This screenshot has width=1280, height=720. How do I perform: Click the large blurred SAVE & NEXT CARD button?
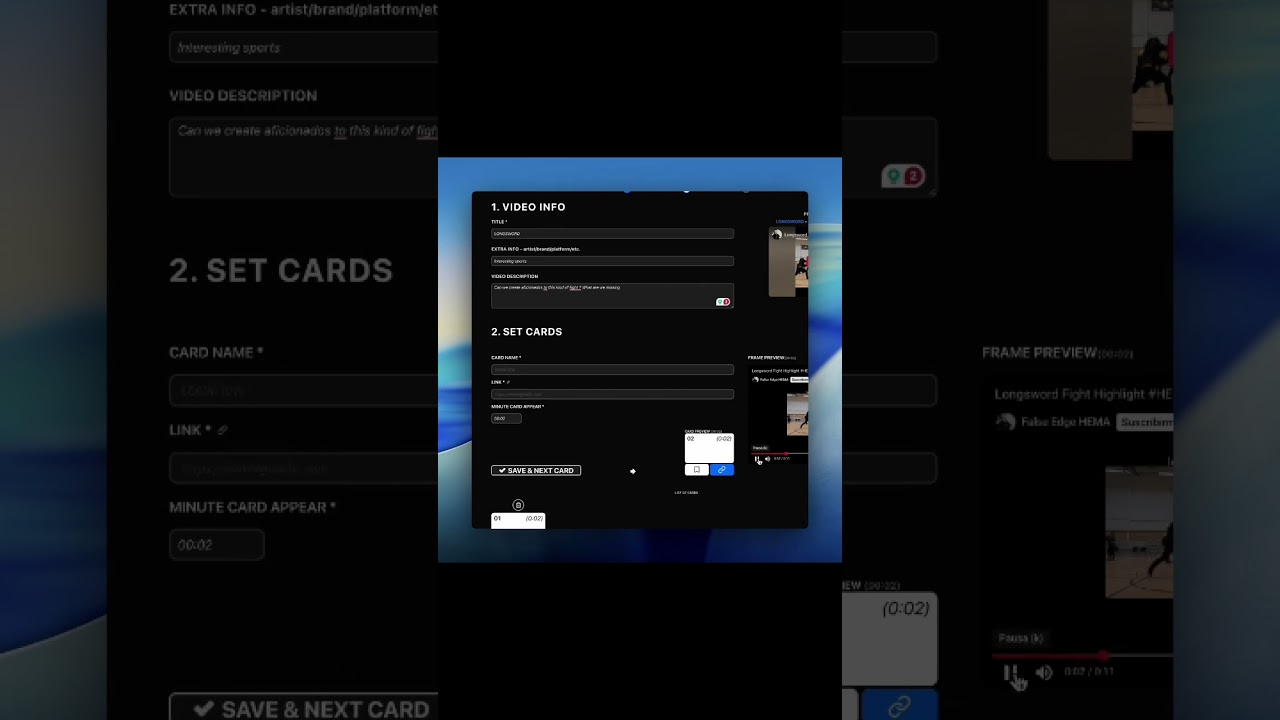pyautogui.click(x=304, y=707)
